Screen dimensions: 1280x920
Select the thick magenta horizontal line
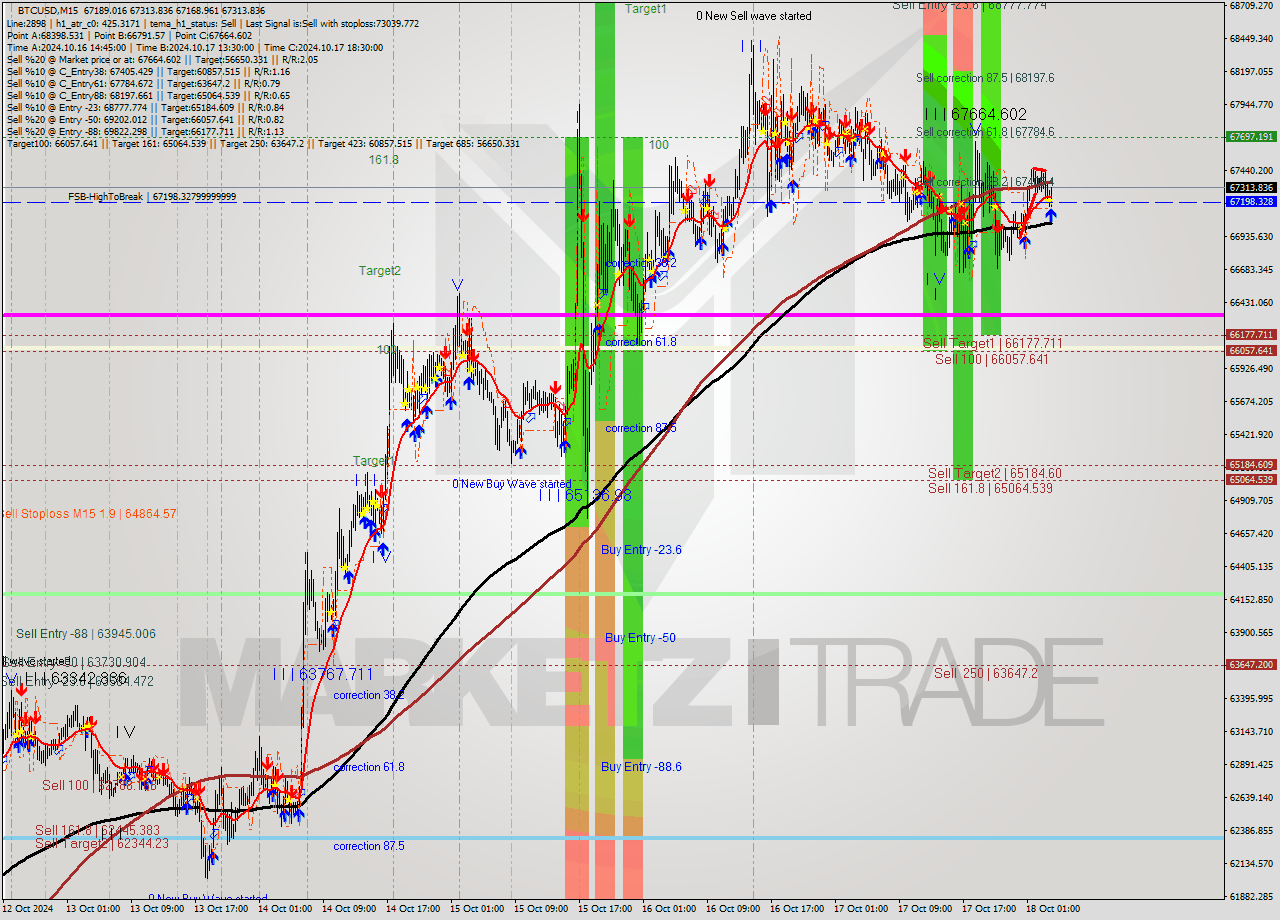pos(612,315)
